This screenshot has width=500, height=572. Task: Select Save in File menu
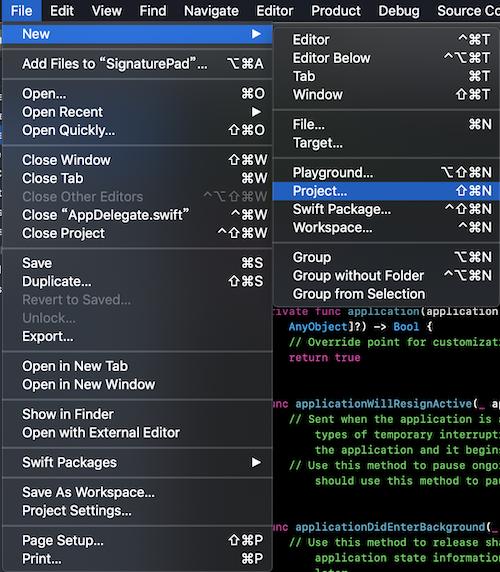coord(137,263)
